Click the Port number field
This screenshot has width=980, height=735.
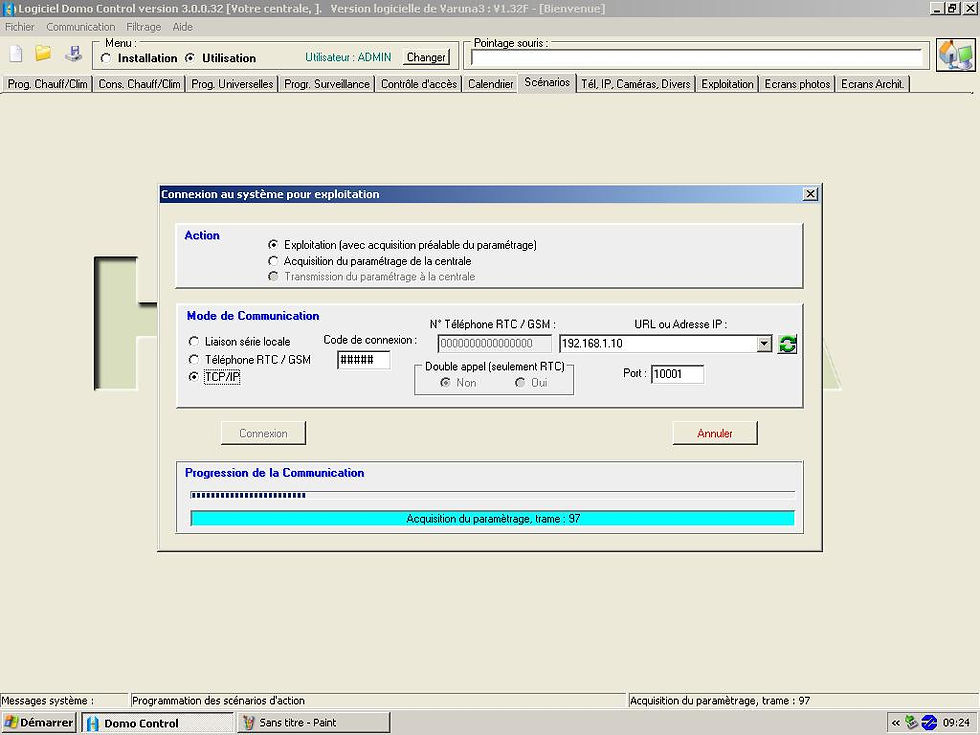pyautogui.click(x=678, y=374)
